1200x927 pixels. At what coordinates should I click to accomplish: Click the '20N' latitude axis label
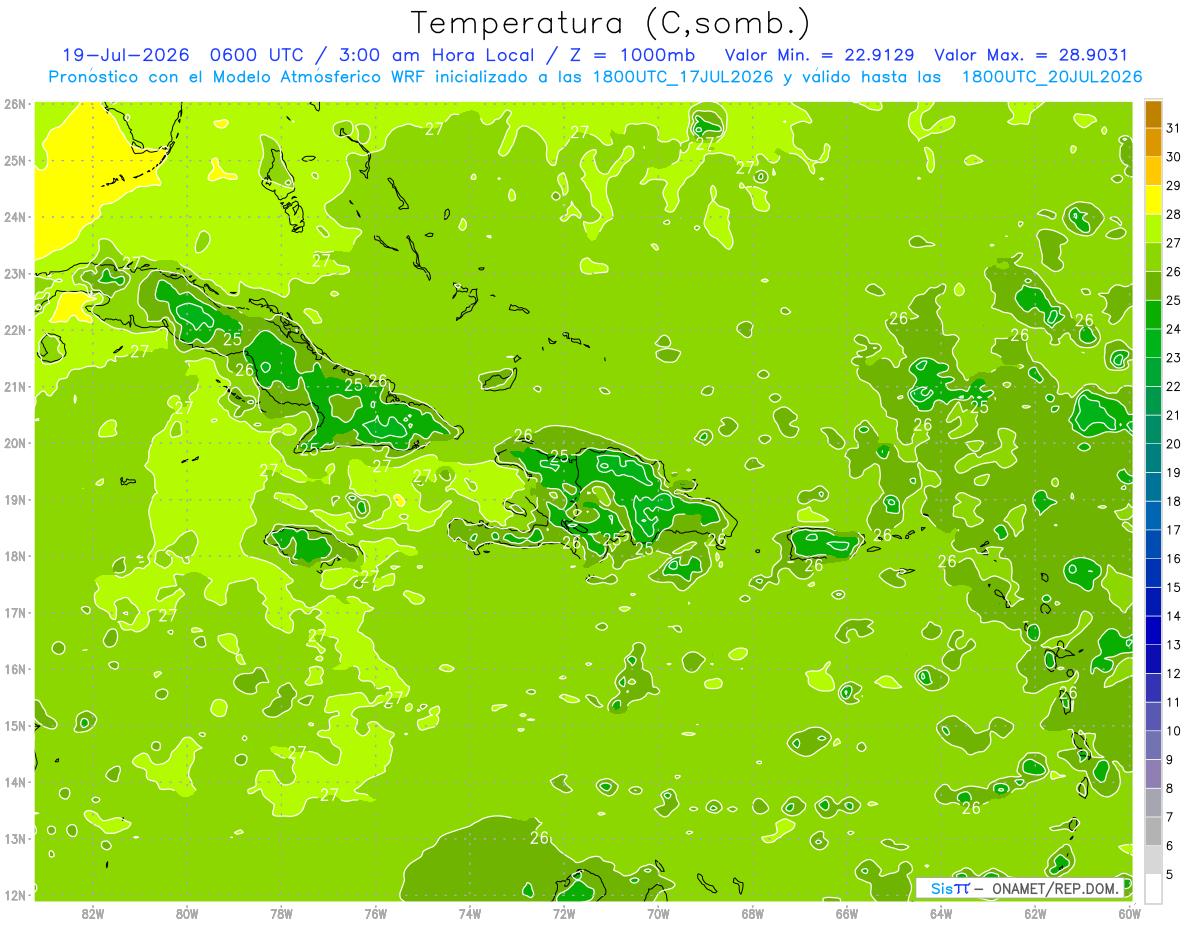15,443
